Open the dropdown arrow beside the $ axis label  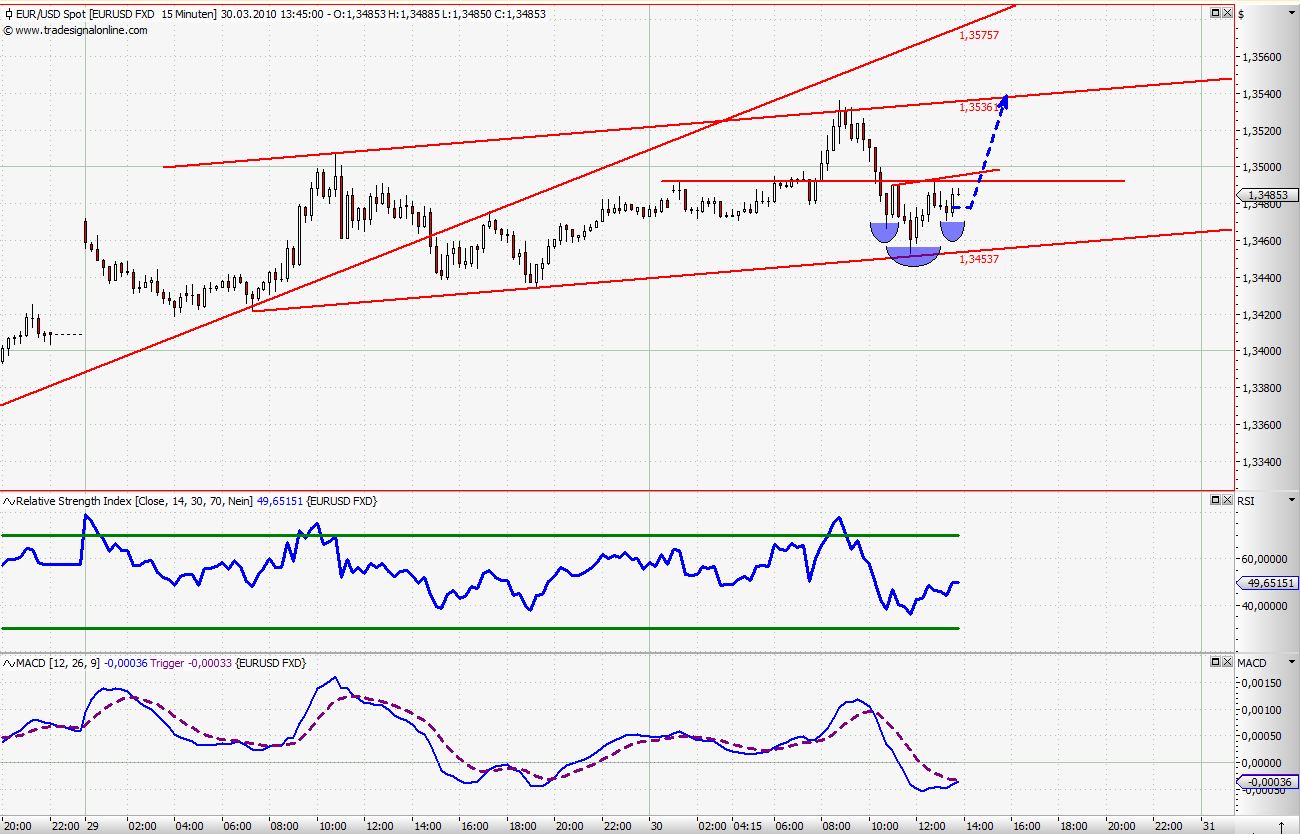tap(1291, 13)
